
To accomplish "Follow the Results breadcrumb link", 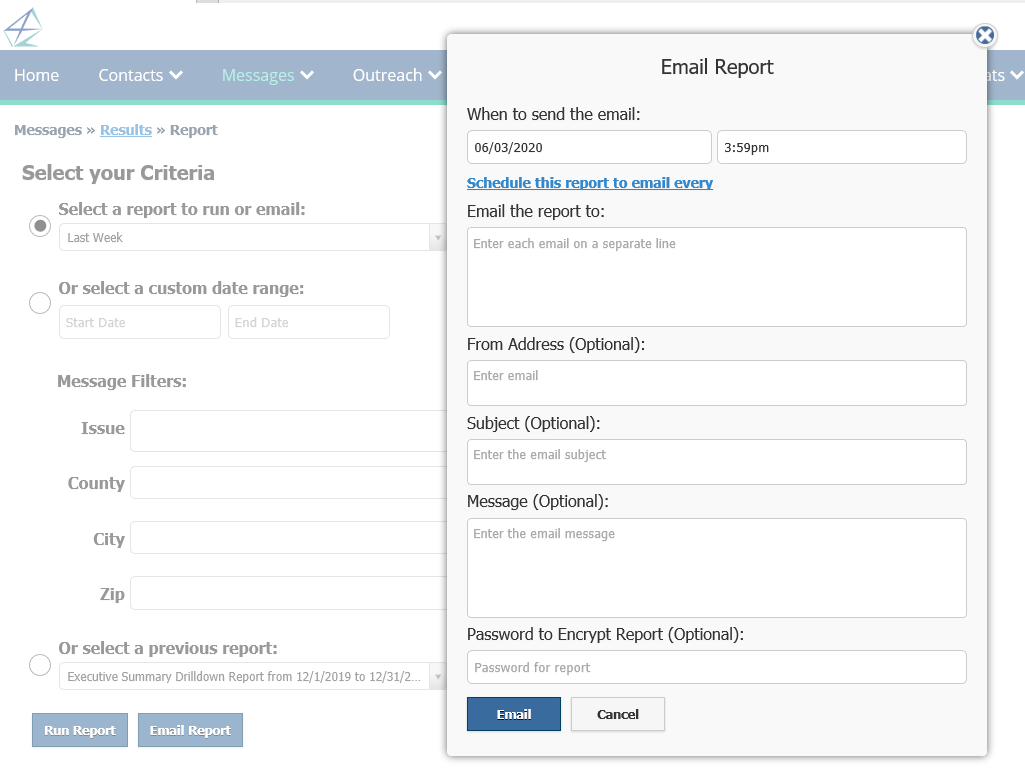I will (126, 130).
